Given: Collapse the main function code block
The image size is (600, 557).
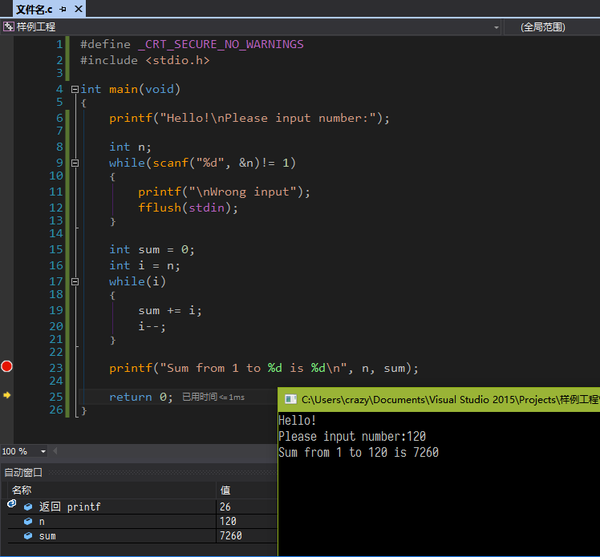Looking at the screenshot, I should tap(74, 89).
